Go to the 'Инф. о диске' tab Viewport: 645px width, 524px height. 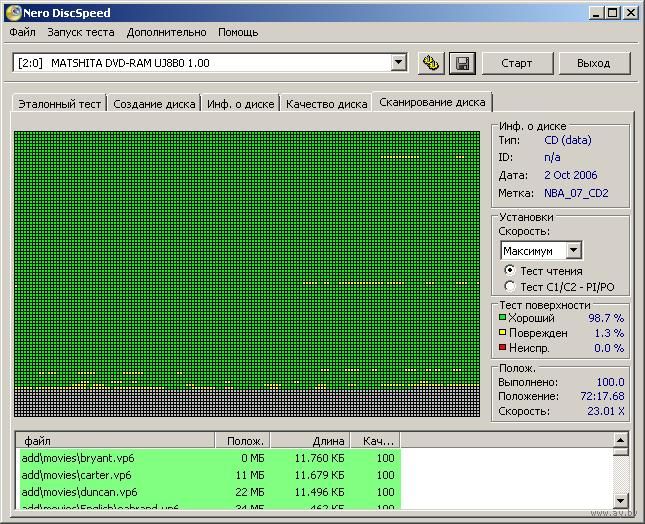click(240, 104)
